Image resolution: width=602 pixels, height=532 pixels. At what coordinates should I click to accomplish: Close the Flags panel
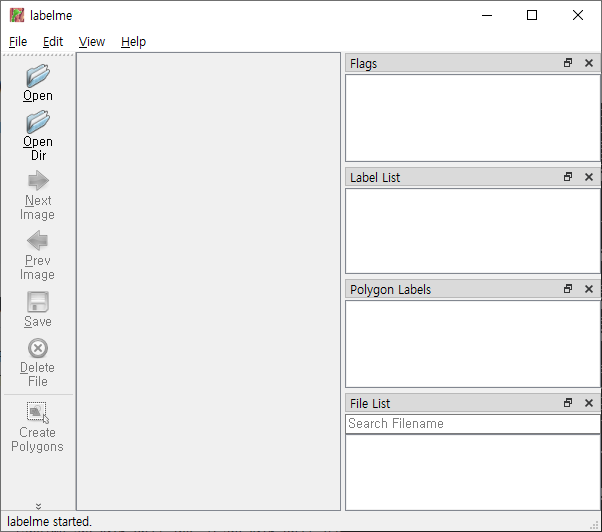589,63
